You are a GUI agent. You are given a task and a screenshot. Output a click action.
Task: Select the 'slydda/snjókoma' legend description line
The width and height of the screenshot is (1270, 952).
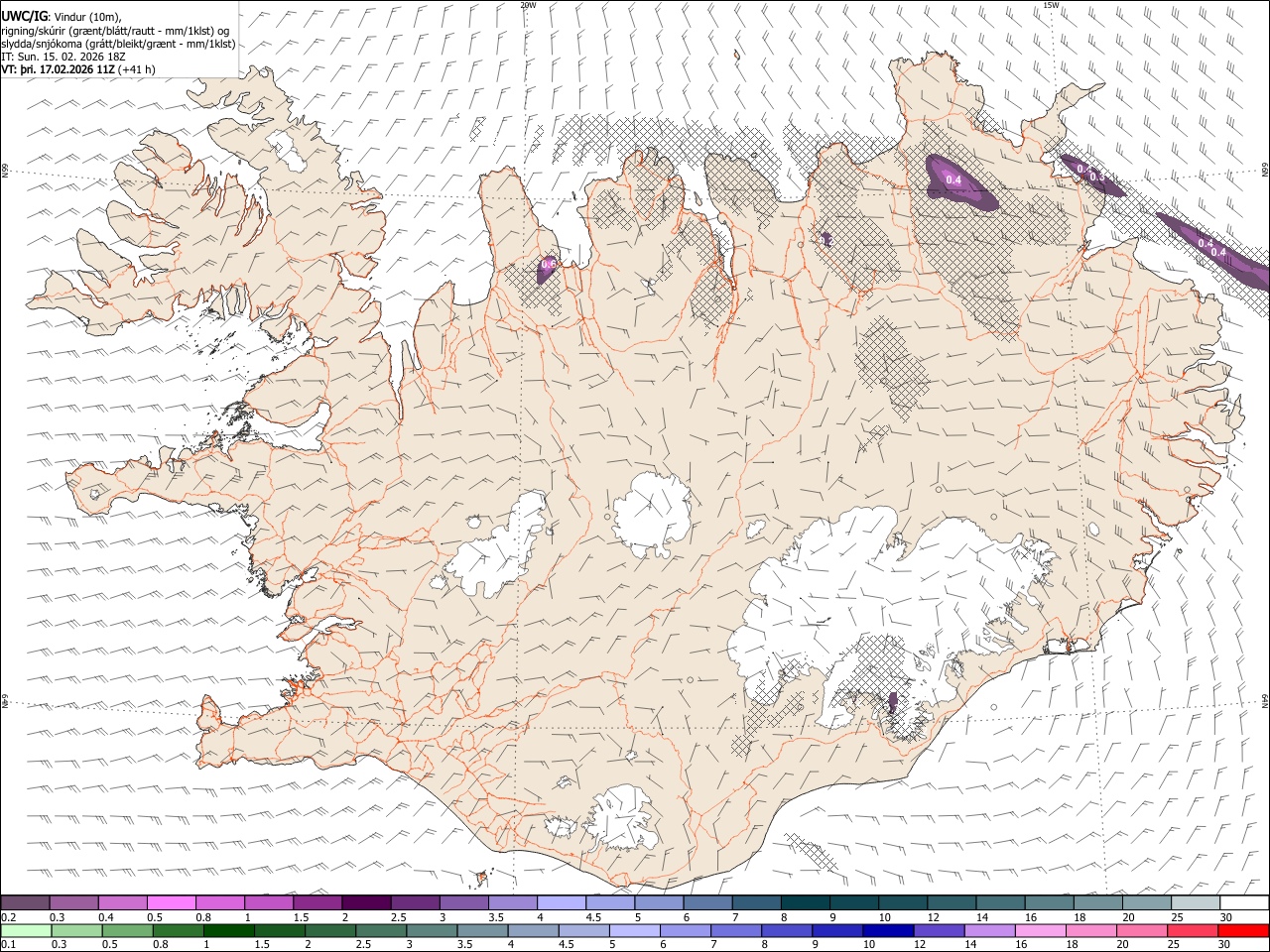(119, 44)
